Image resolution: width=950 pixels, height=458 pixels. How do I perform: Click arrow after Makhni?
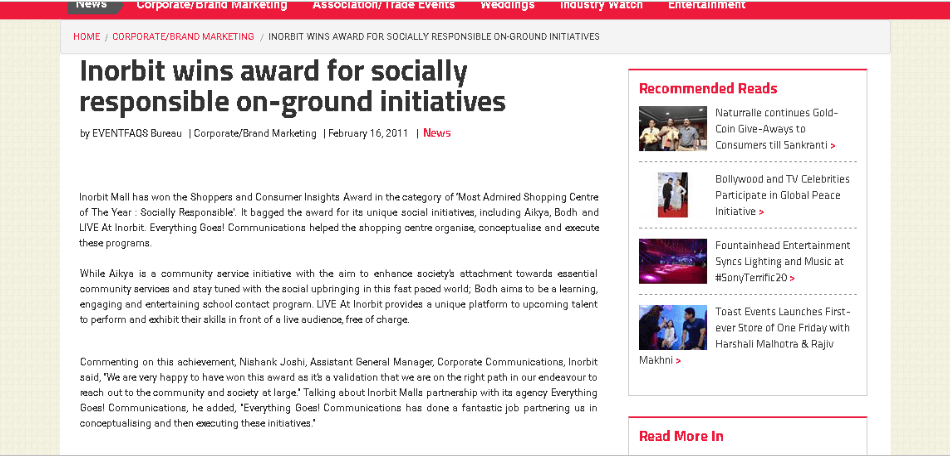(678, 361)
